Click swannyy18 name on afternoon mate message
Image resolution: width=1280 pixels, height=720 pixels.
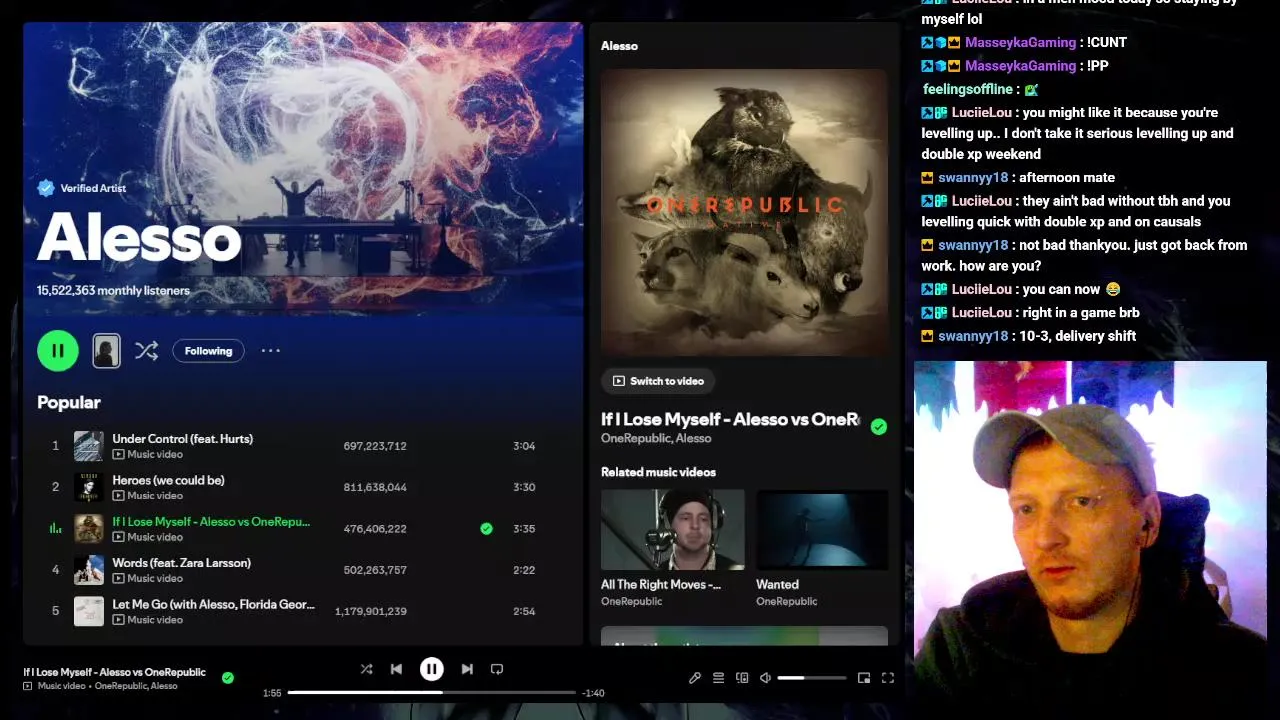[x=973, y=178]
